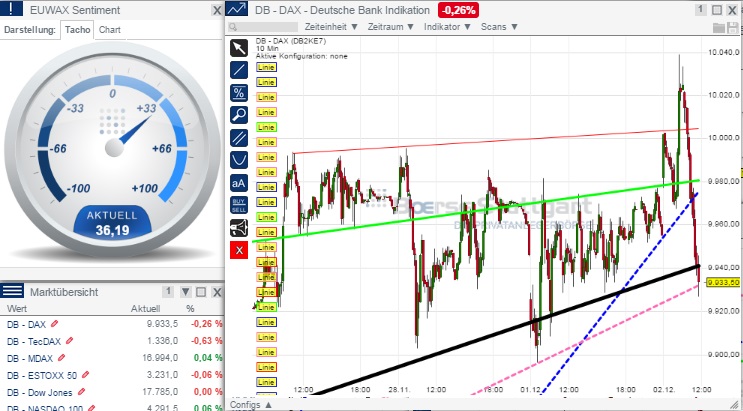Select the parallel channel lines tool
The height and width of the screenshot is (411, 743).
(x=239, y=138)
